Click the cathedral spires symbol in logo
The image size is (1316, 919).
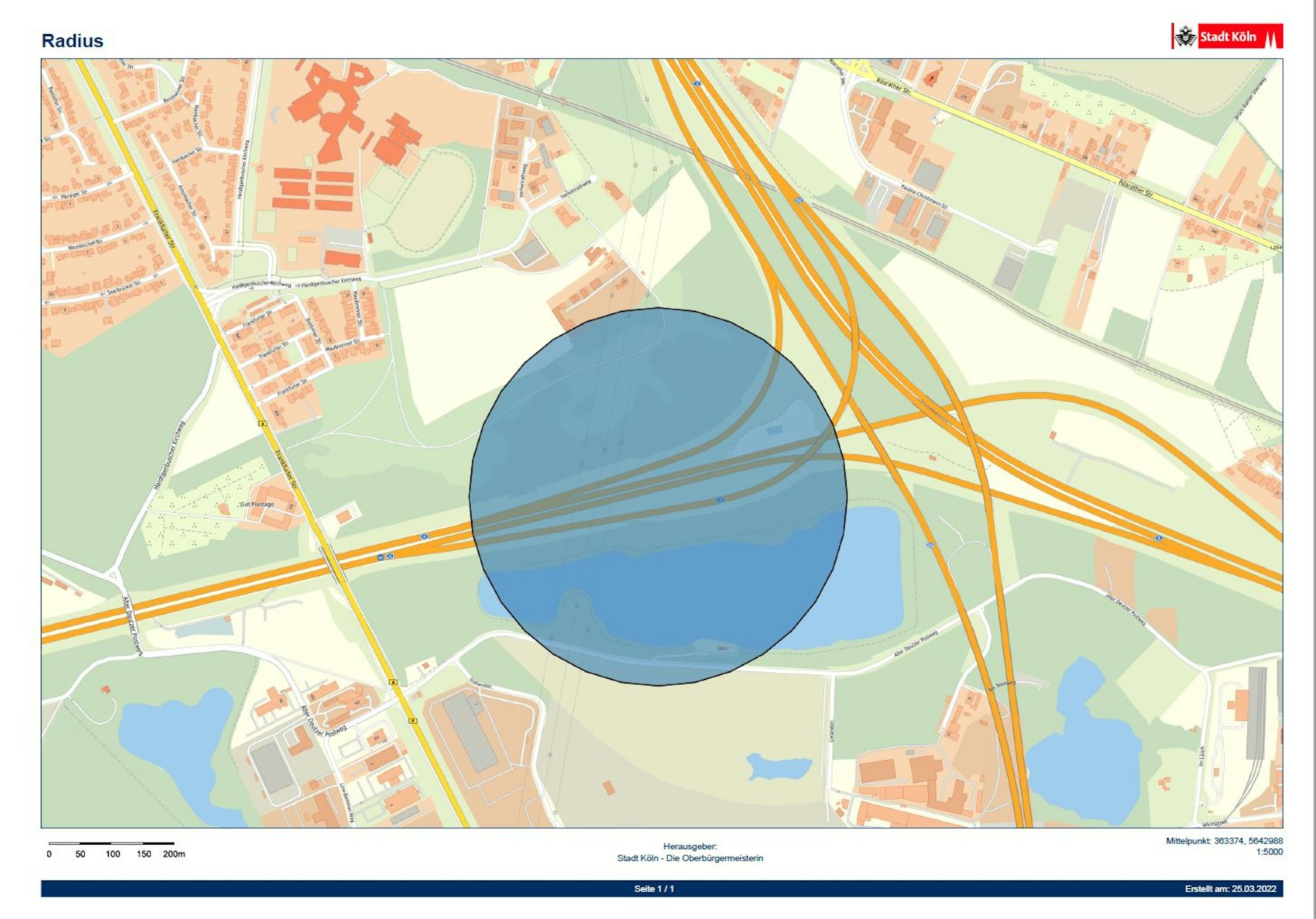click(x=1271, y=37)
